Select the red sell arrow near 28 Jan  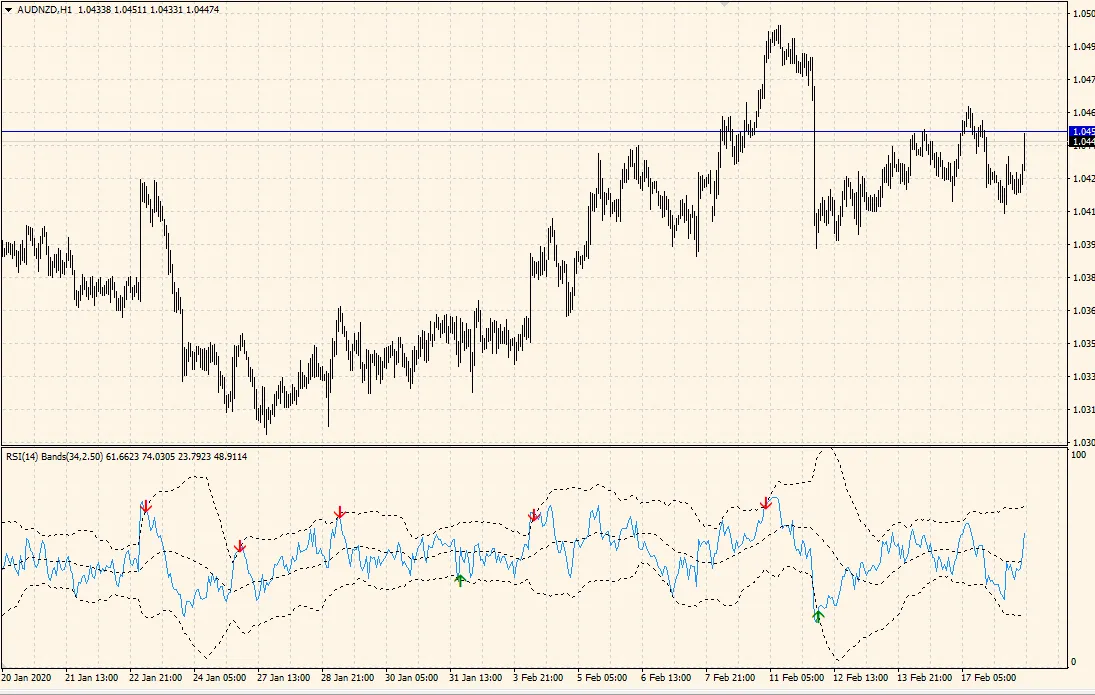[x=340, y=514]
